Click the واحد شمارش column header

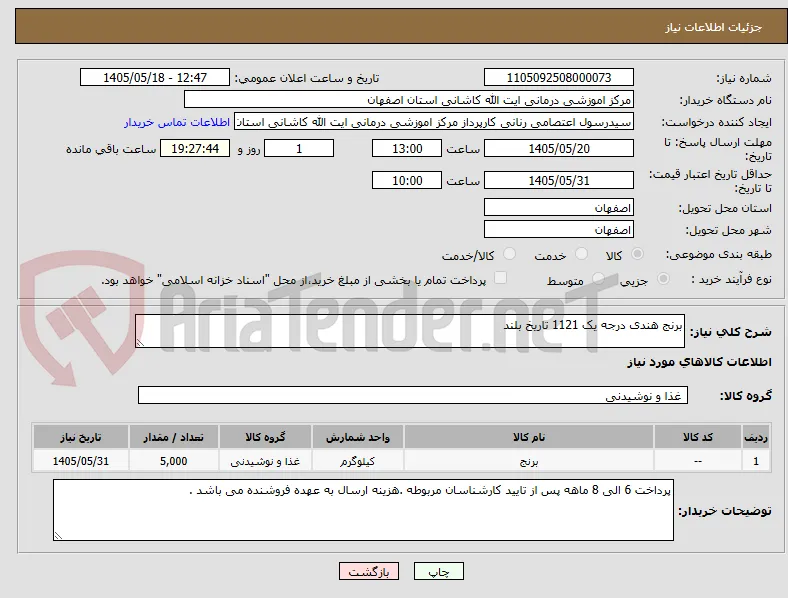coord(357,437)
